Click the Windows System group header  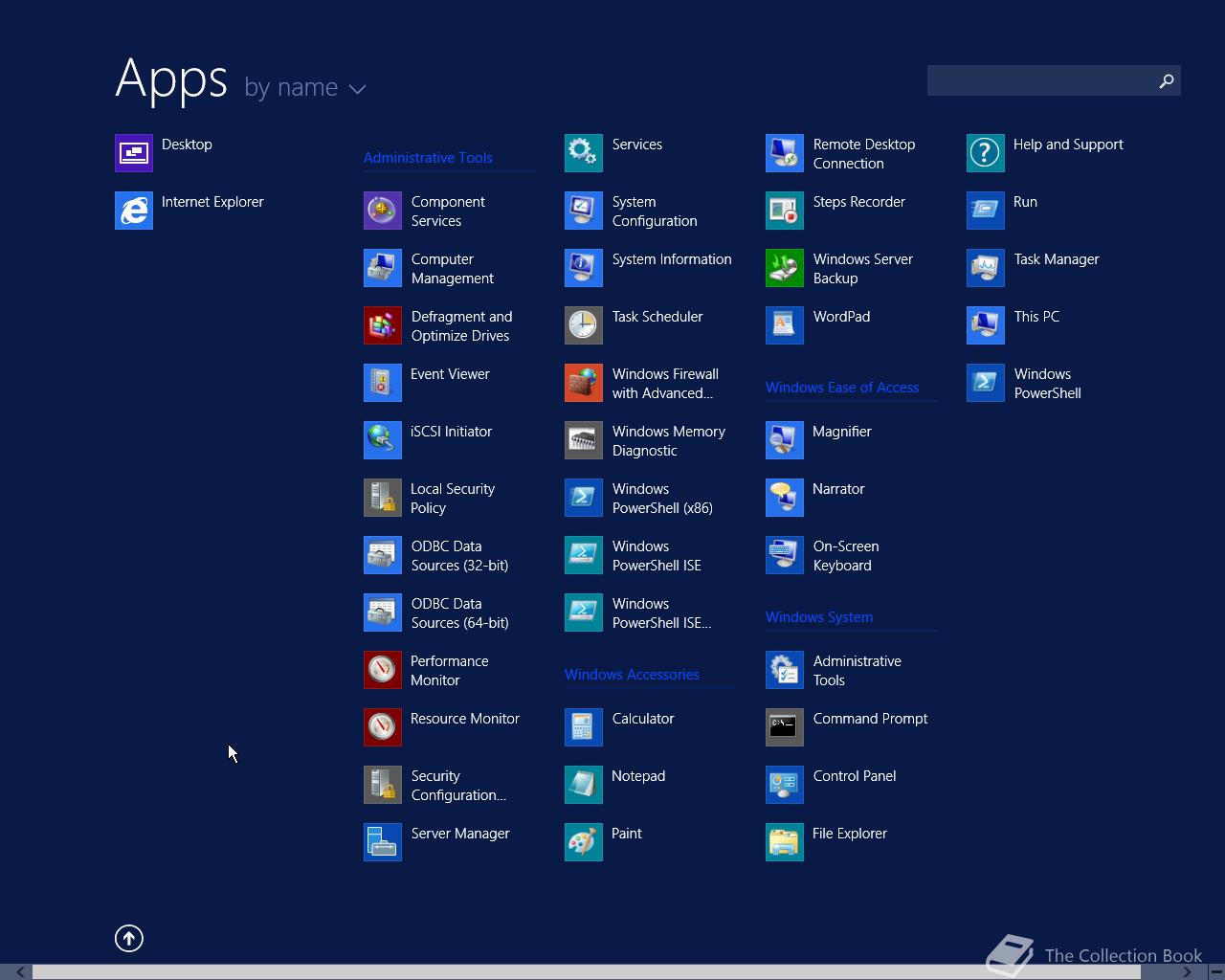tap(819, 617)
